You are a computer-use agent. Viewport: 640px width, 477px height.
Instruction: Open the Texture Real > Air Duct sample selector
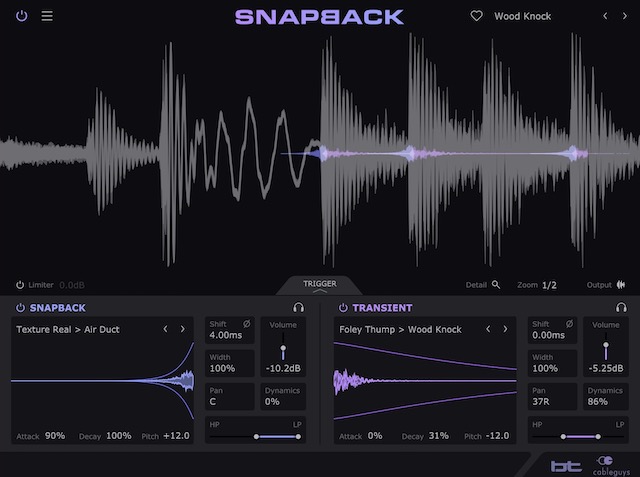(x=68, y=329)
